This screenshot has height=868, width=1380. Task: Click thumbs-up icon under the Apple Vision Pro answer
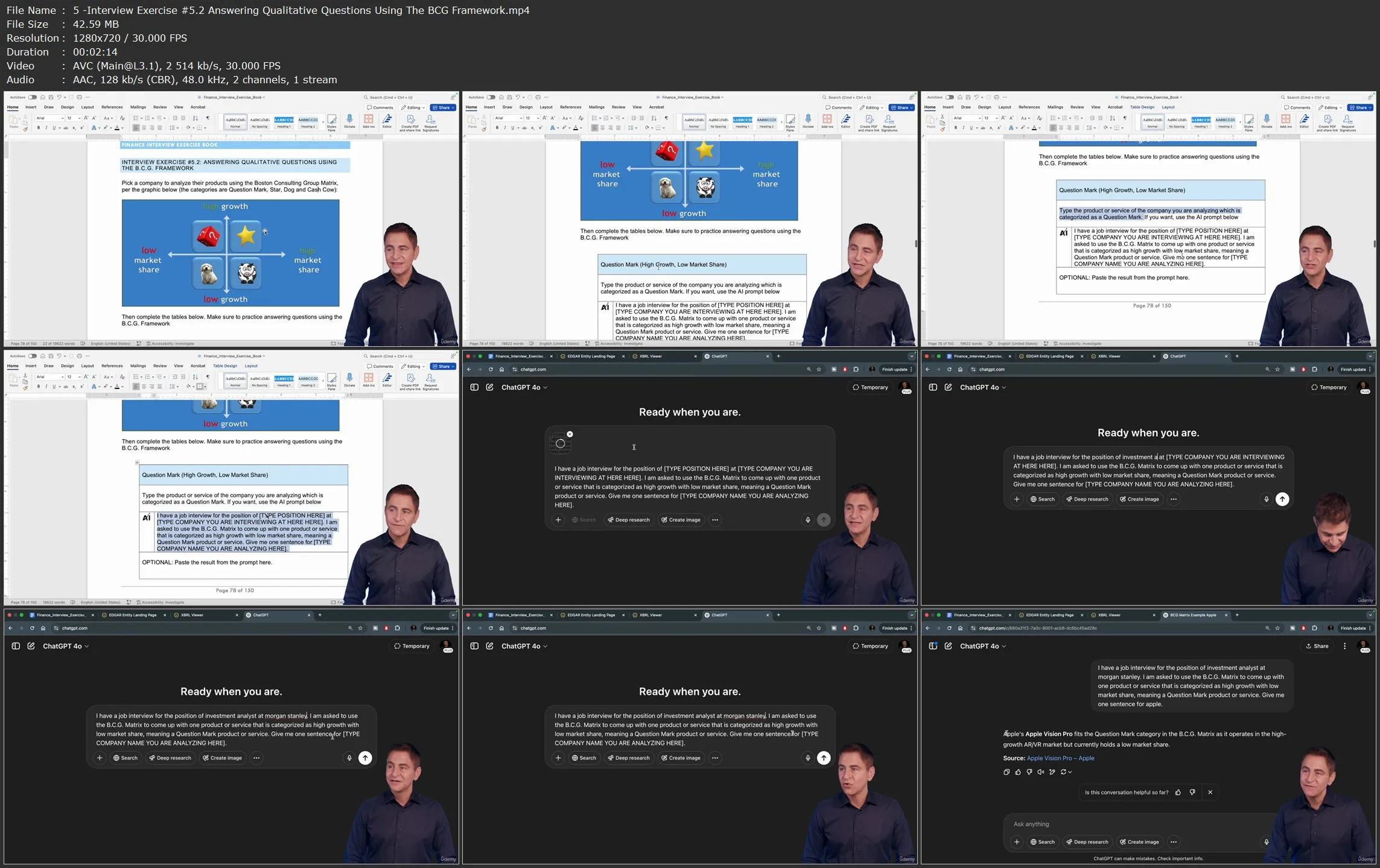click(x=1018, y=772)
